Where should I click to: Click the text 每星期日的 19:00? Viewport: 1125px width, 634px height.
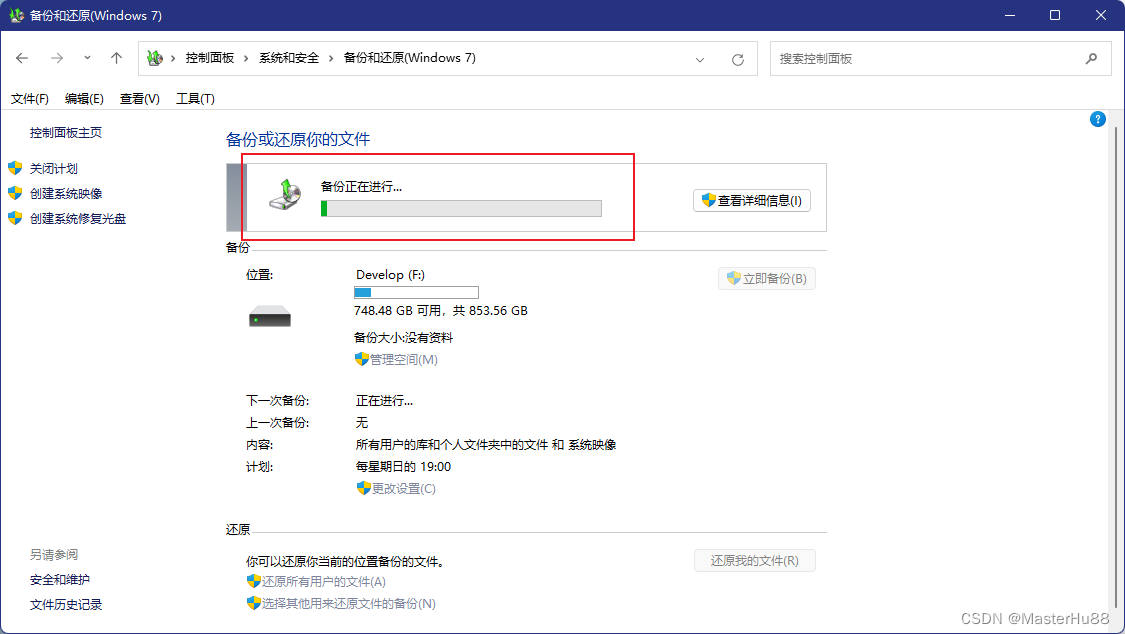click(x=403, y=467)
